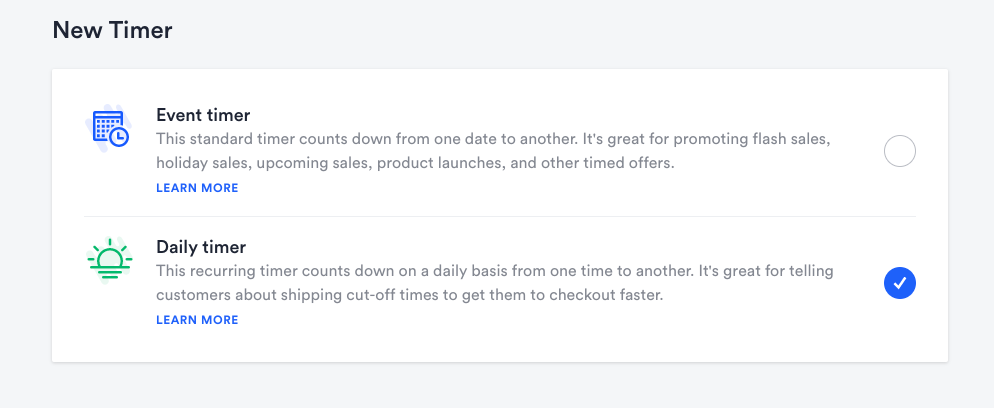The height and width of the screenshot is (408, 994).
Task: Click the Event timer calendar icon
Action: (x=109, y=128)
